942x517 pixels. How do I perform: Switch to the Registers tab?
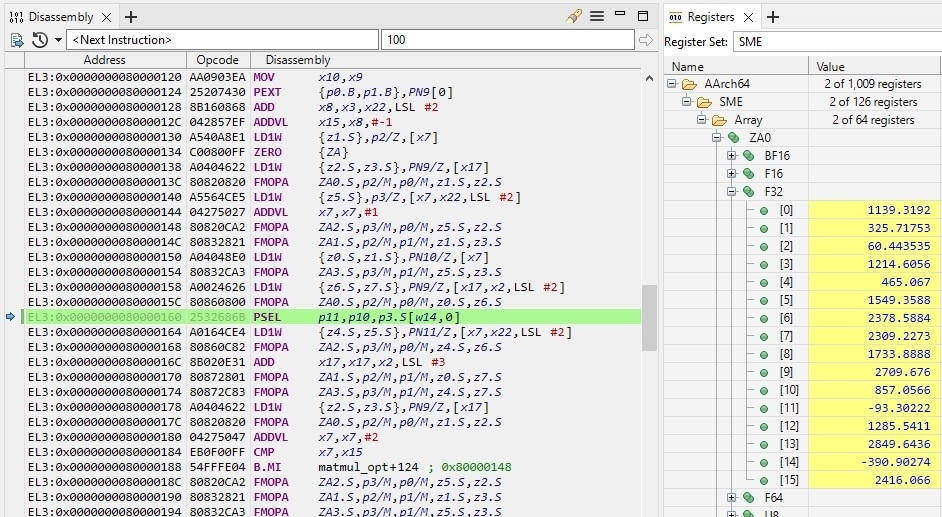[x=710, y=17]
